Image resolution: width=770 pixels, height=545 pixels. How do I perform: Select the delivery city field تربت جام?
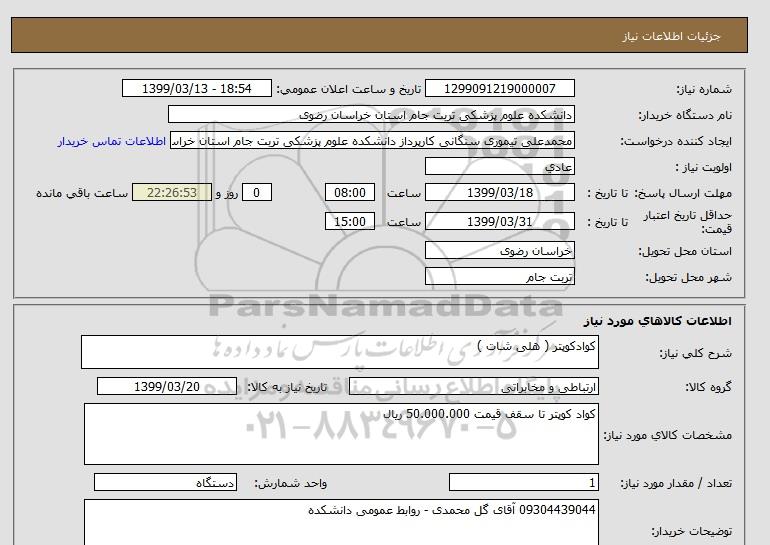(x=499, y=276)
